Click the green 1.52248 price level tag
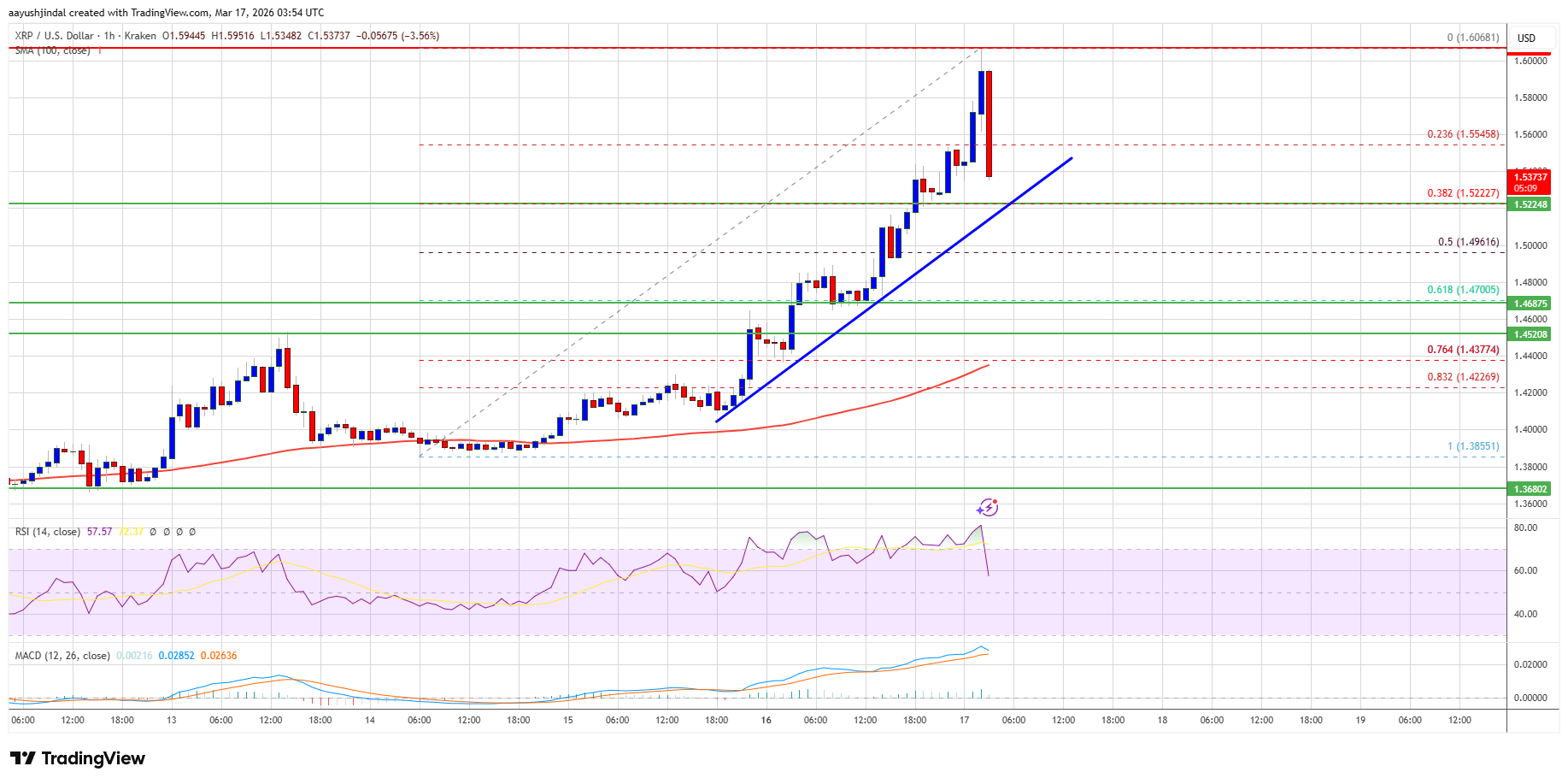Image resolution: width=1568 pixels, height=784 pixels. coord(1530,204)
